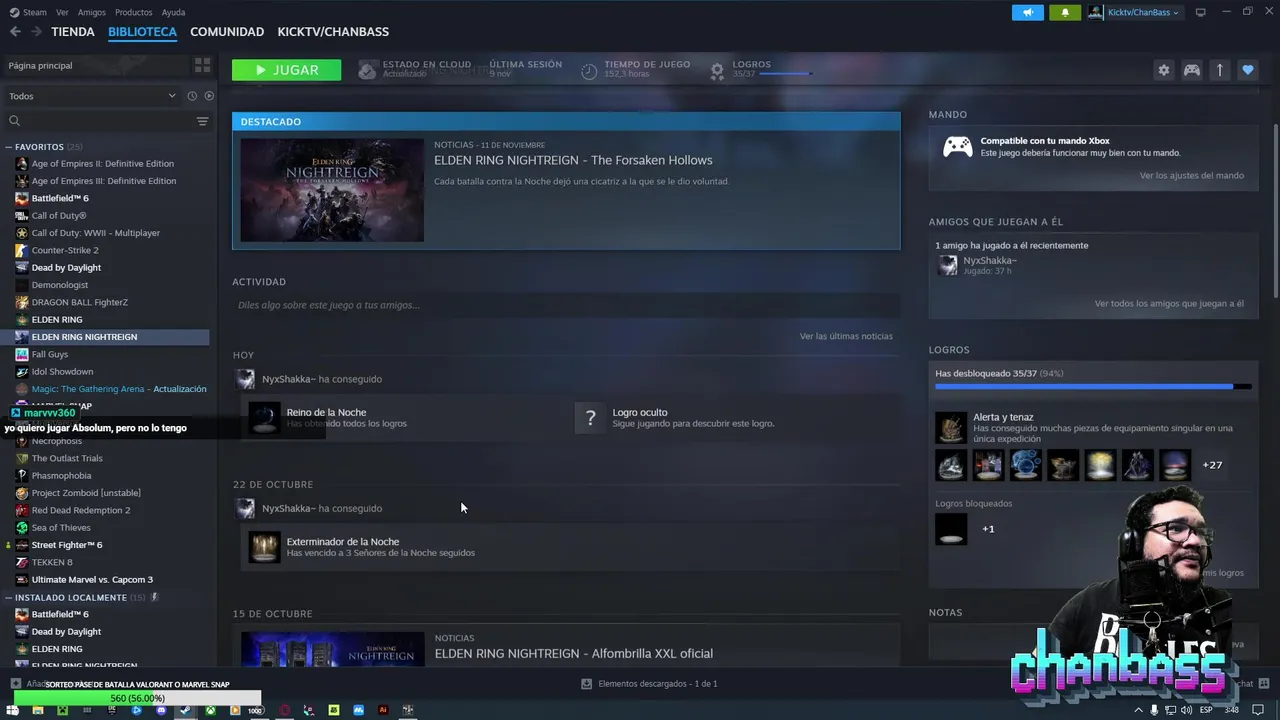Go forward with the right navigation arrow
Viewport: 1280px width, 720px height.
(x=36, y=31)
